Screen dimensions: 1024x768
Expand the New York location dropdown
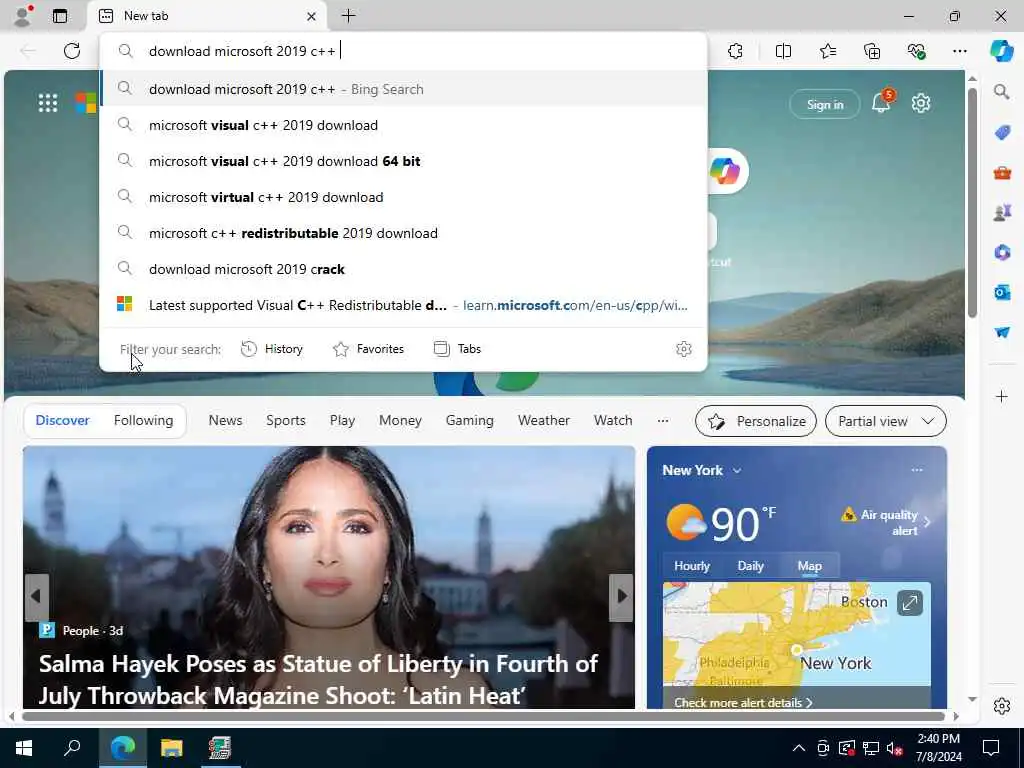click(737, 470)
